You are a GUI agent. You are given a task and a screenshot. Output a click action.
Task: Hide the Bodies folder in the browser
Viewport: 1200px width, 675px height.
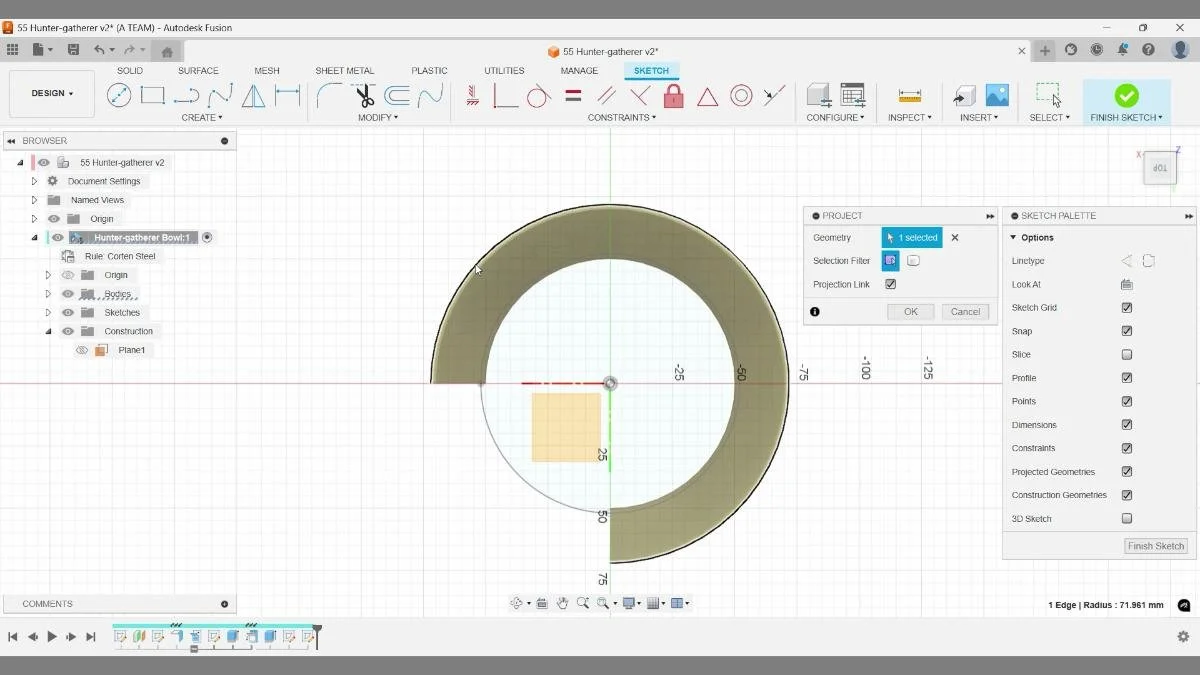click(67, 293)
